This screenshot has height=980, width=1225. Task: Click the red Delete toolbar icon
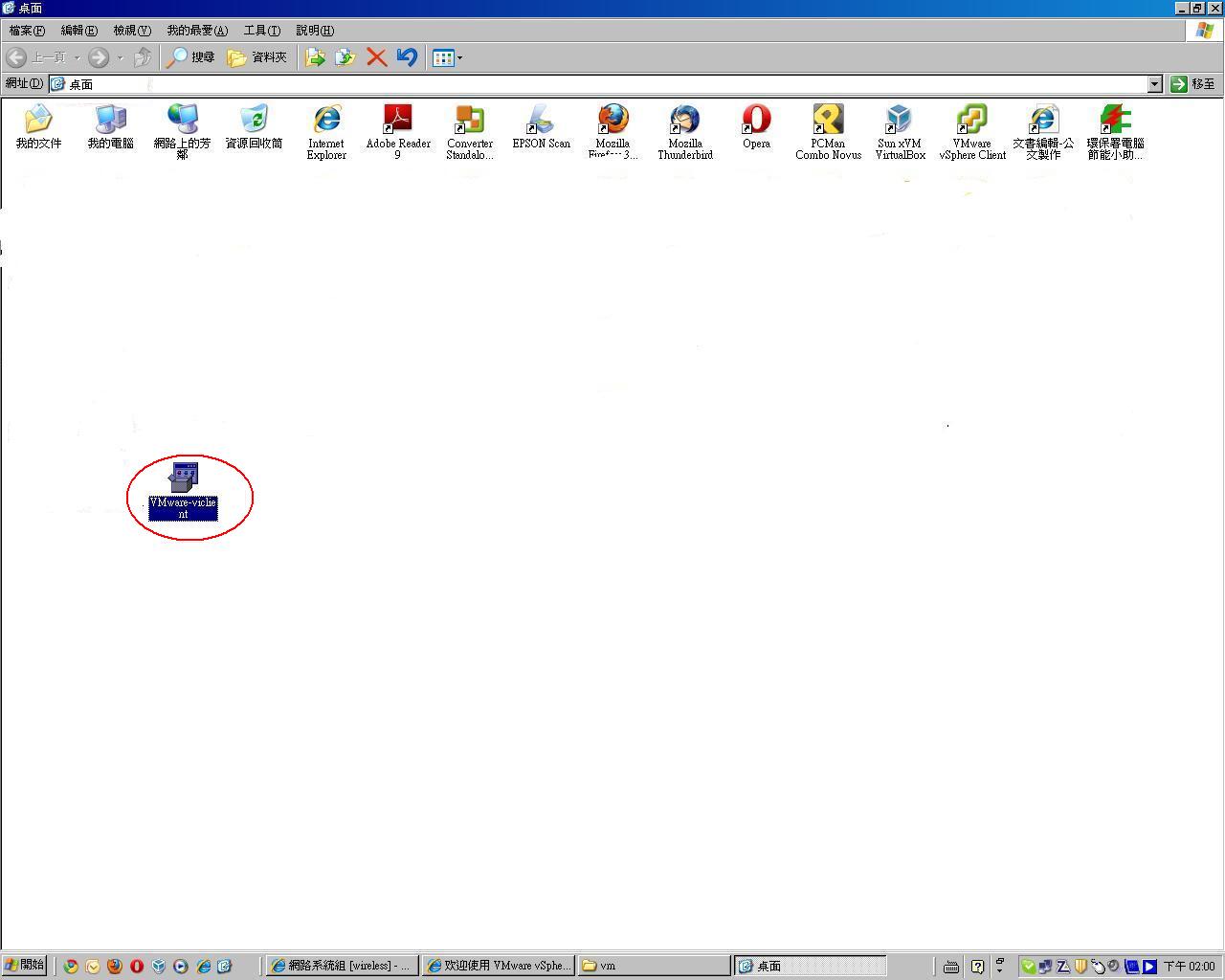click(376, 57)
